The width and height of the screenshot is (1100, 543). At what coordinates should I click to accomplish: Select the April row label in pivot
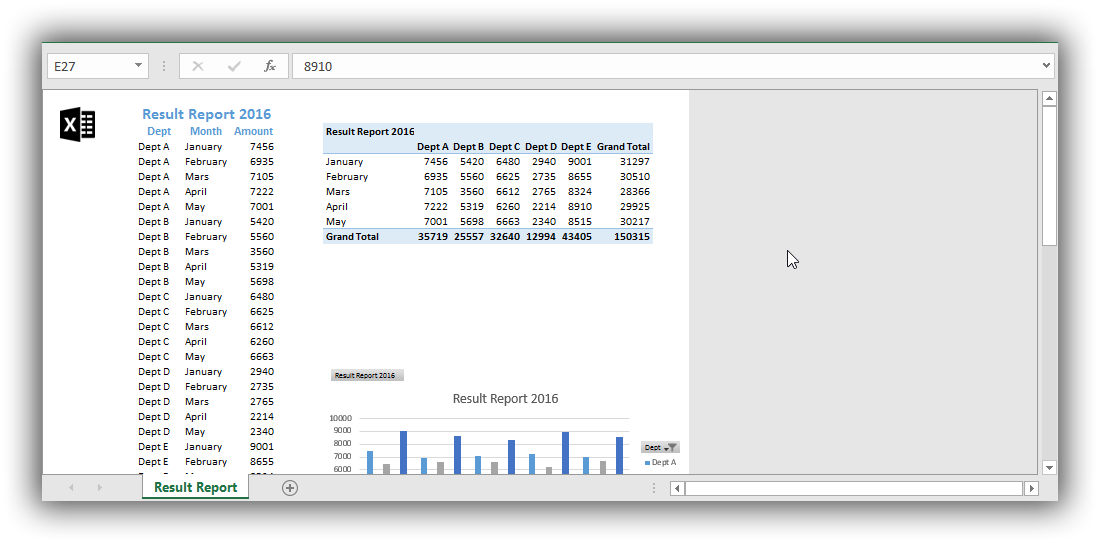click(x=337, y=206)
